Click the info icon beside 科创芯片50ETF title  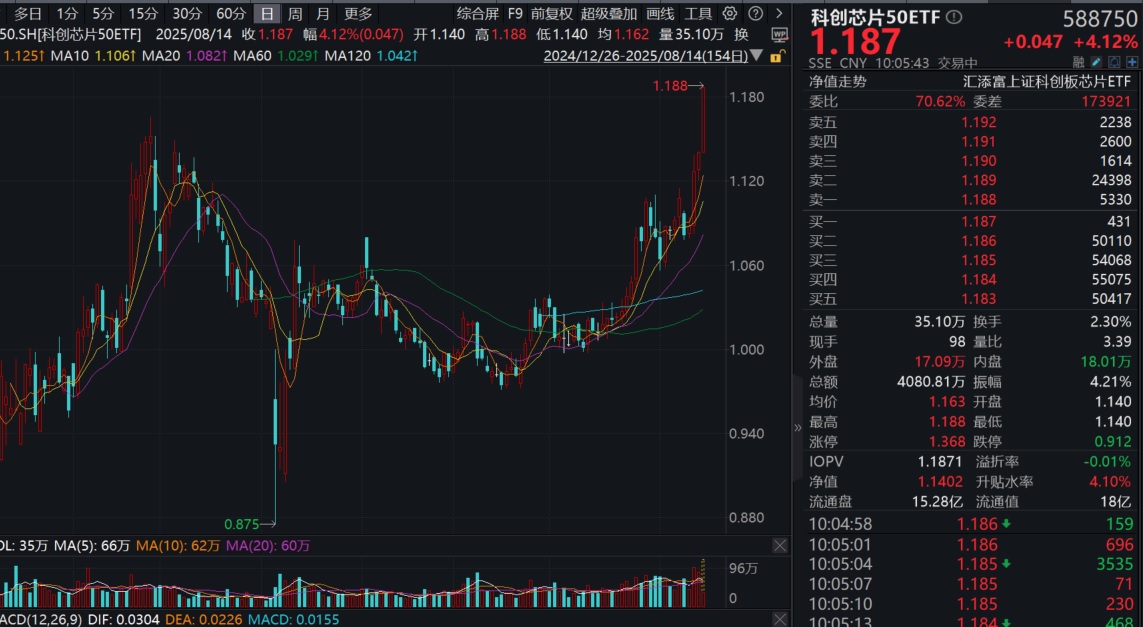pyautogui.click(x=953, y=16)
